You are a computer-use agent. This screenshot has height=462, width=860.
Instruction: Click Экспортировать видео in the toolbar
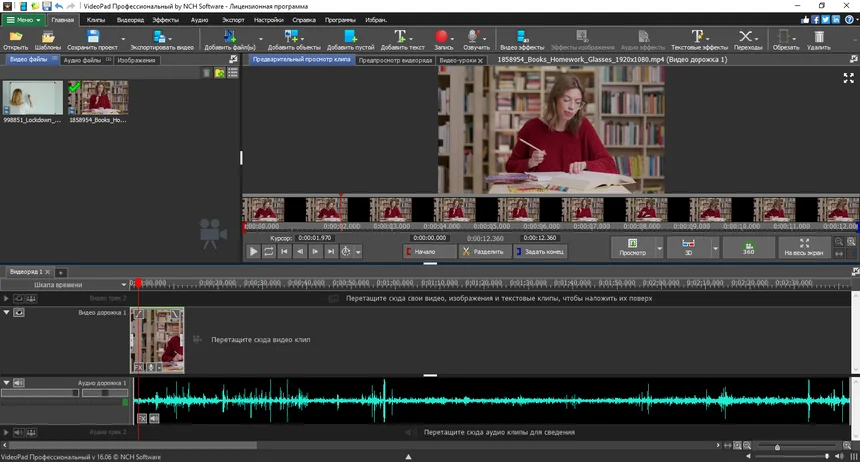tap(161, 40)
